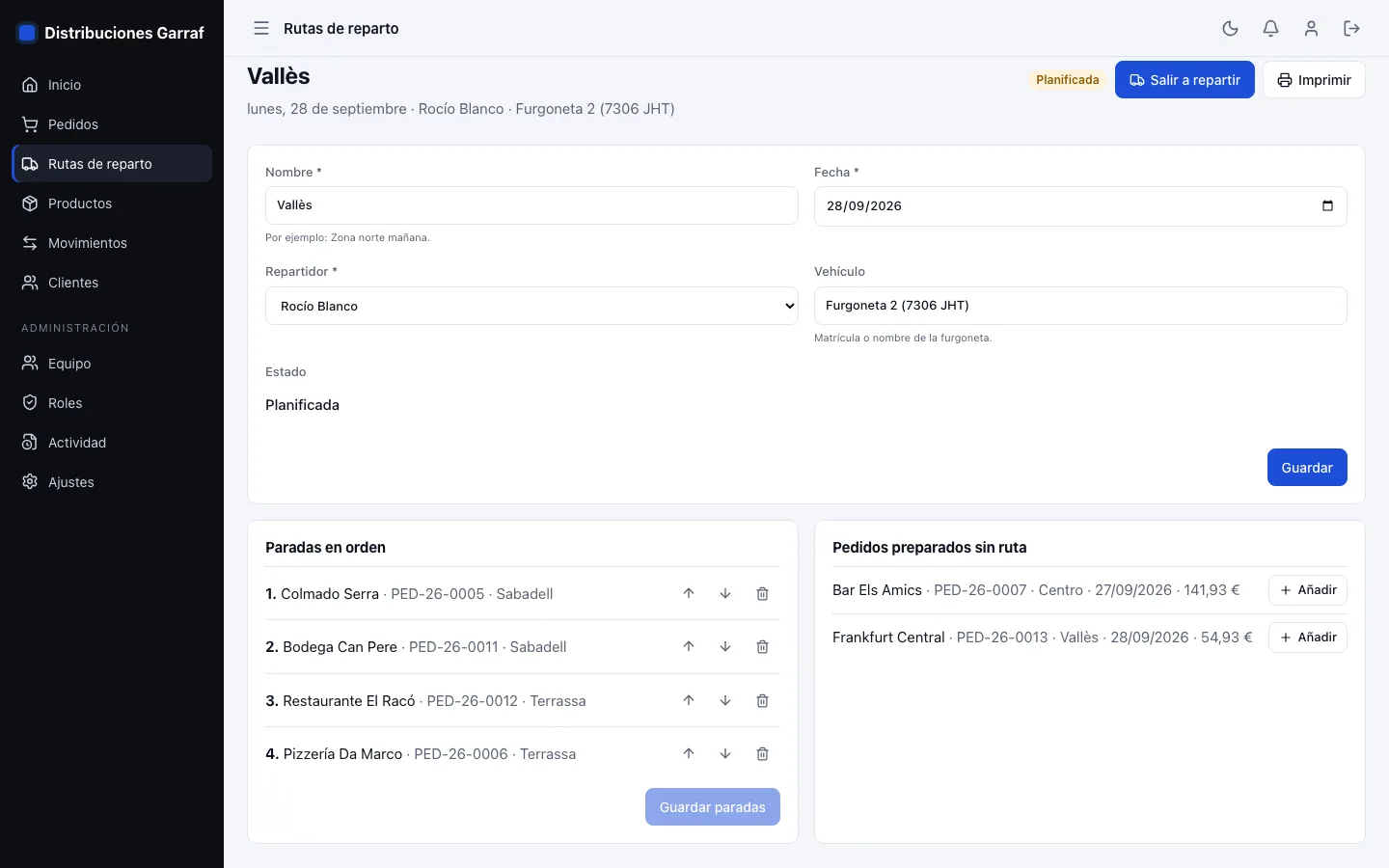Click Salir a repartir button
The image size is (1389, 868).
point(1185,80)
